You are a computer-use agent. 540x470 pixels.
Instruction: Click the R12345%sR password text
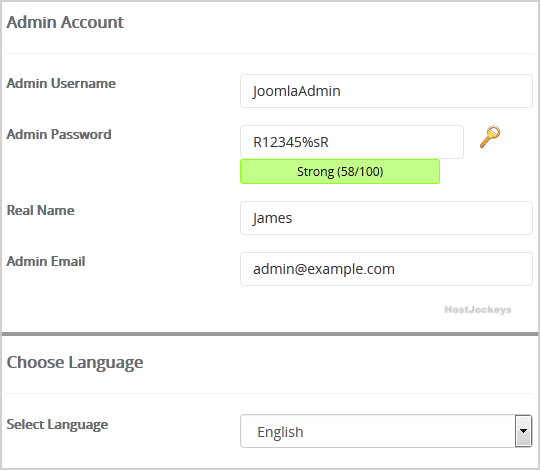pyautogui.click(x=291, y=142)
